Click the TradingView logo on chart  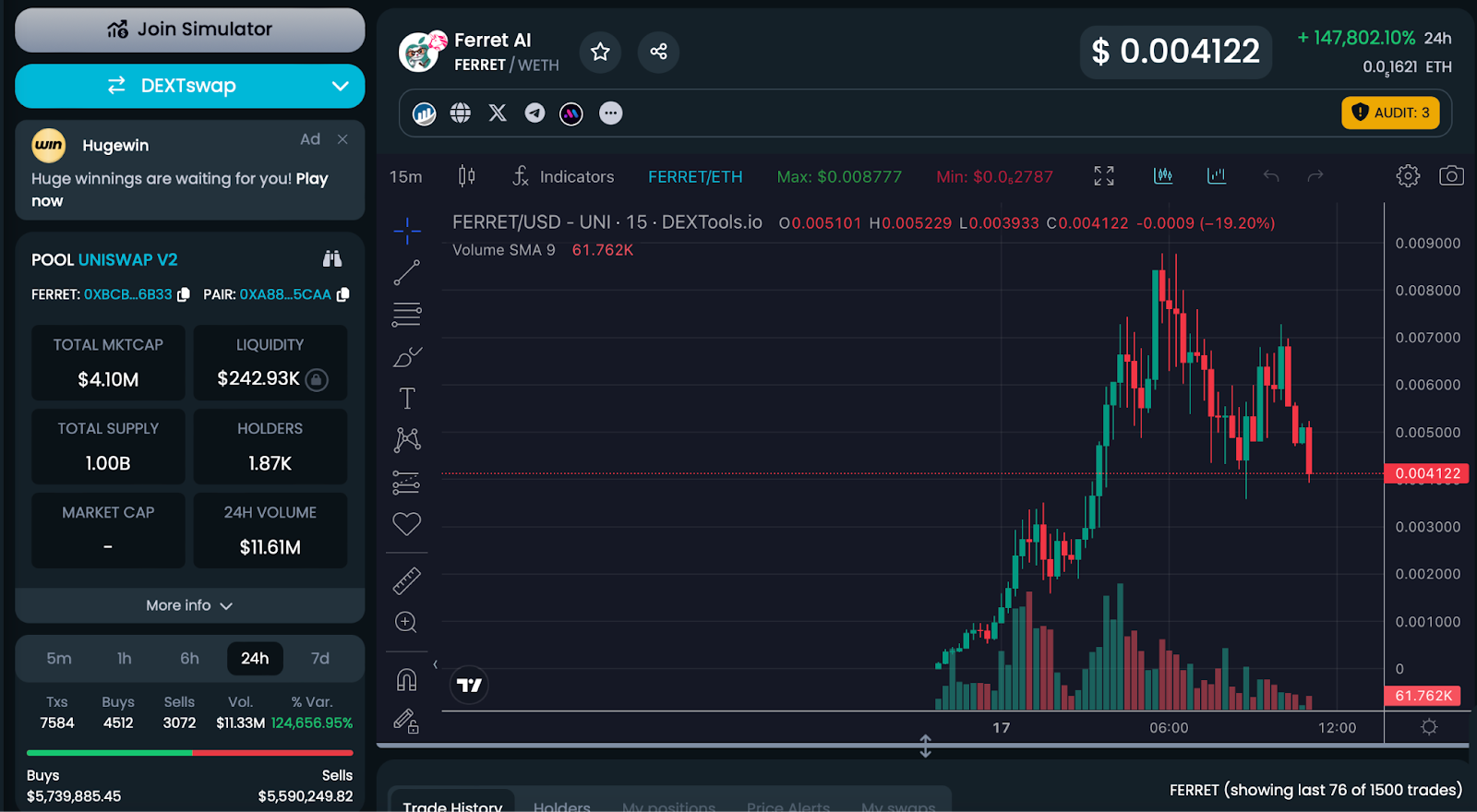(x=469, y=685)
